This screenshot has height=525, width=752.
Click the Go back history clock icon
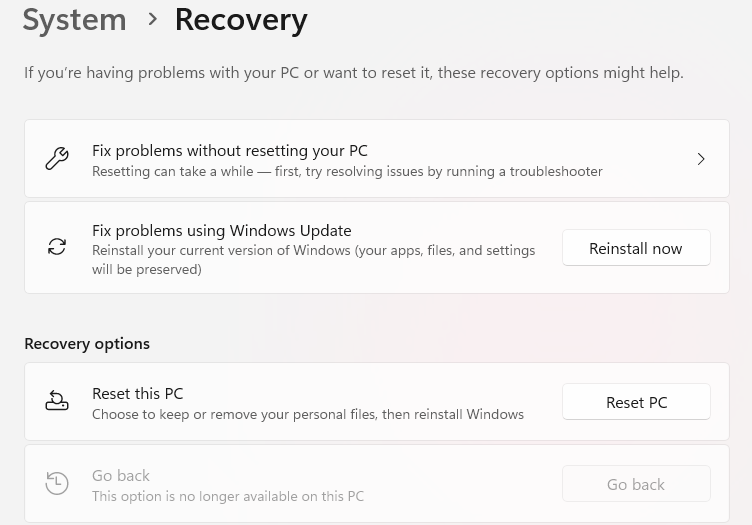tap(57, 484)
